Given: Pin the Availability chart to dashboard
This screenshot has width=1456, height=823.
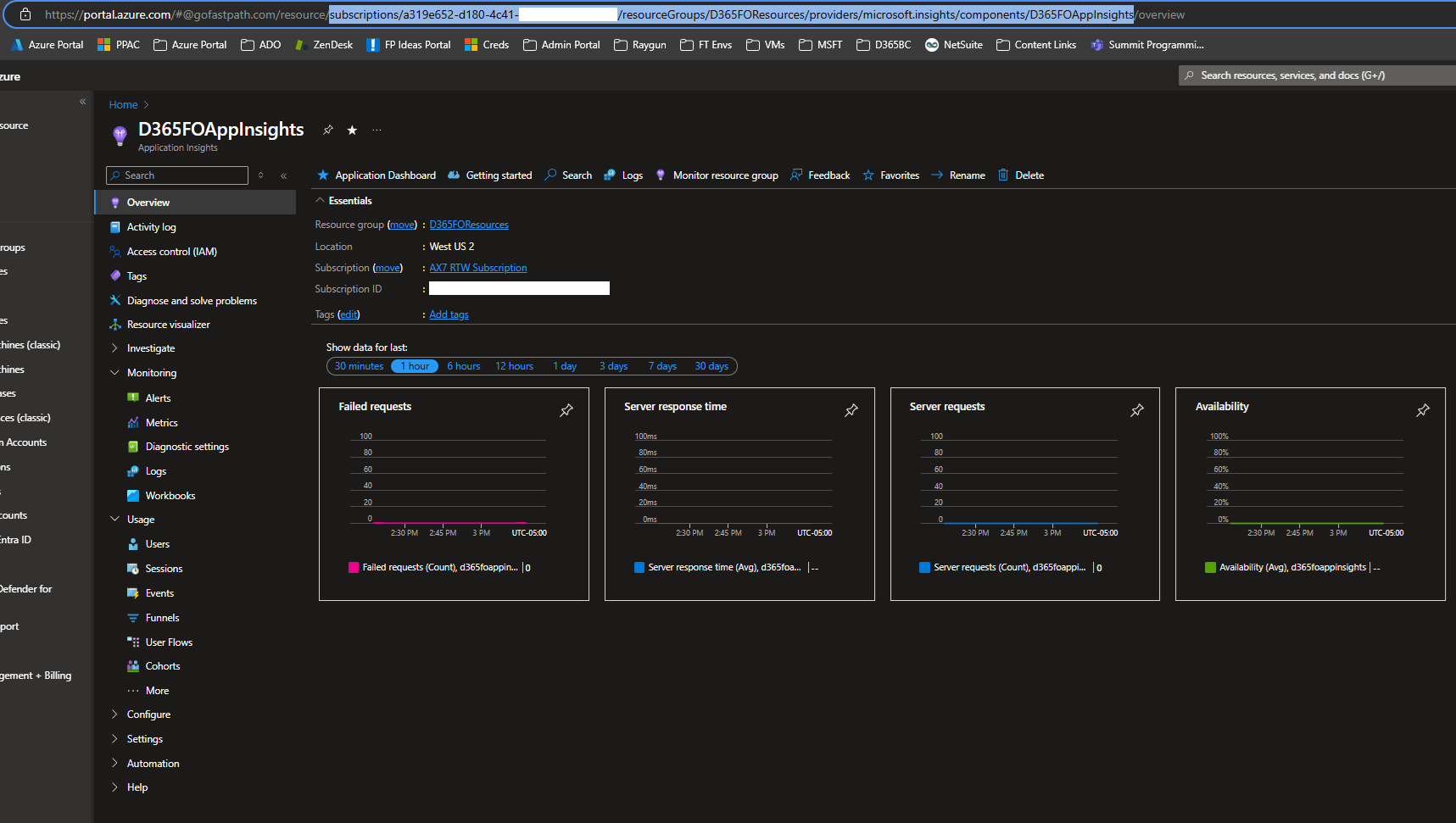Looking at the screenshot, I should (x=1423, y=410).
